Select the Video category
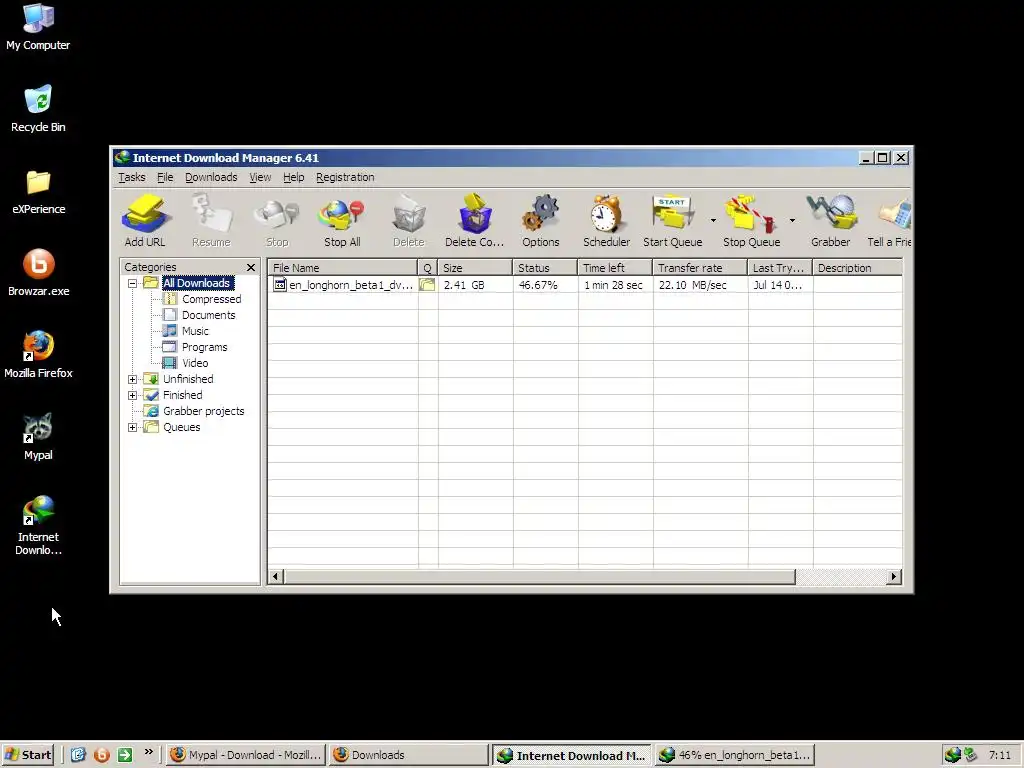Image resolution: width=1024 pixels, height=768 pixels. pyautogui.click(x=195, y=363)
